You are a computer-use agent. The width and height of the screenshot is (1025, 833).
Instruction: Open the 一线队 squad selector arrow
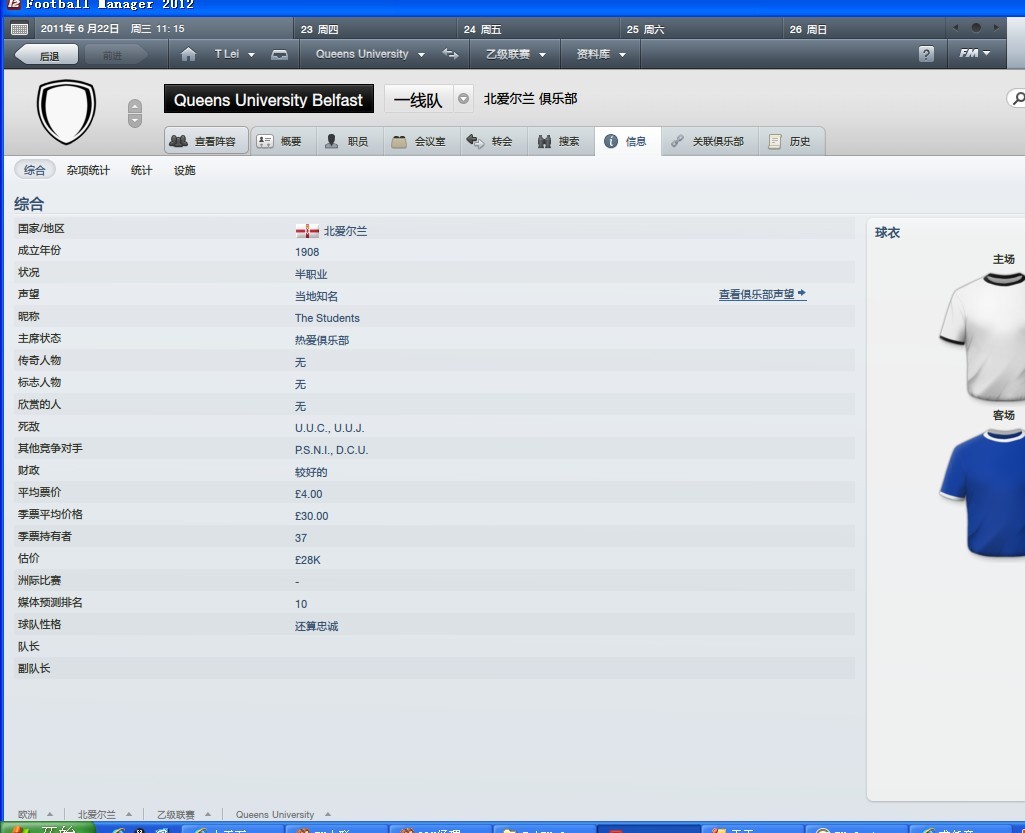tap(463, 99)
